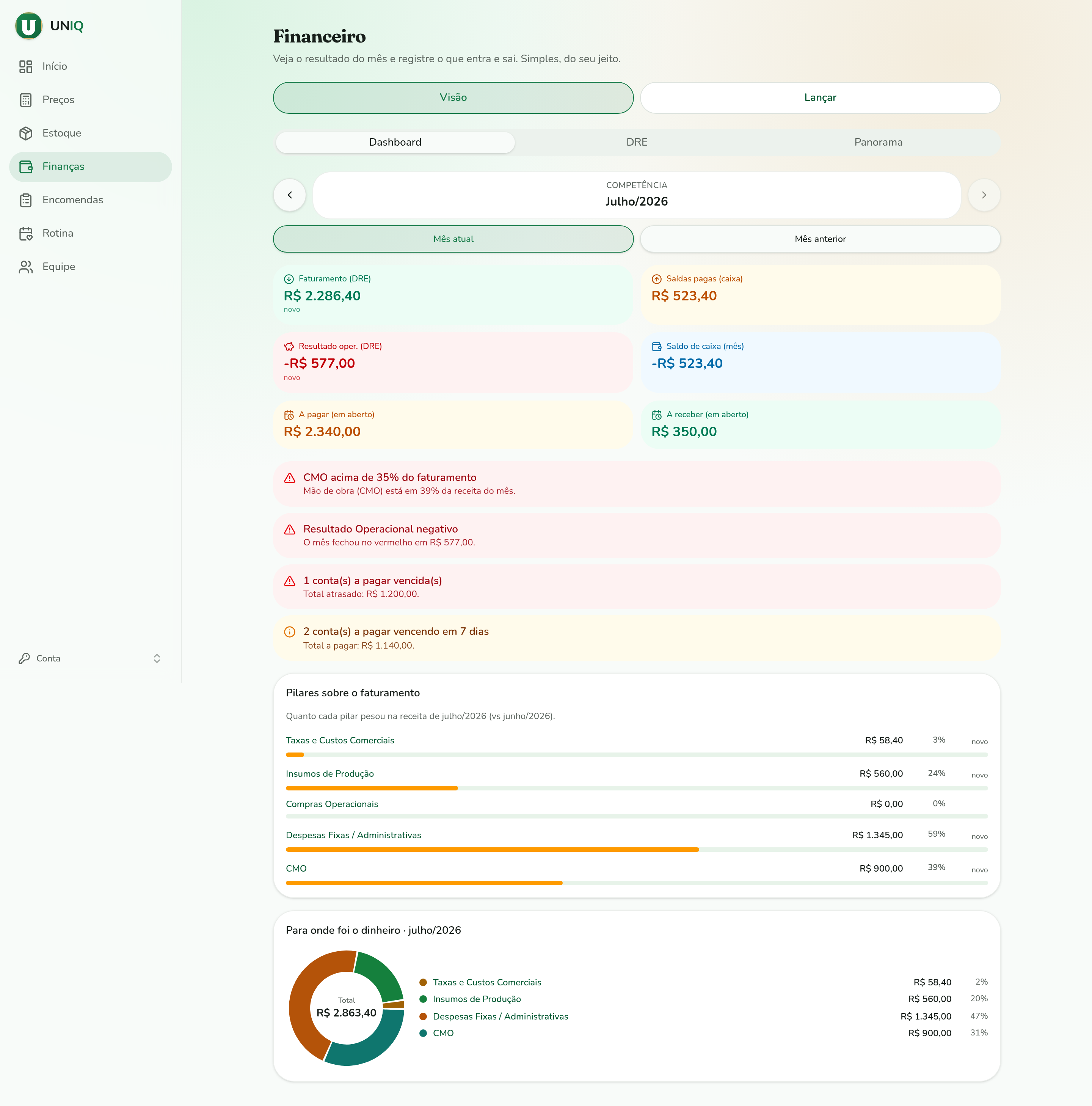
Task: Click the Conta key icon
Action: click(24, 658)
